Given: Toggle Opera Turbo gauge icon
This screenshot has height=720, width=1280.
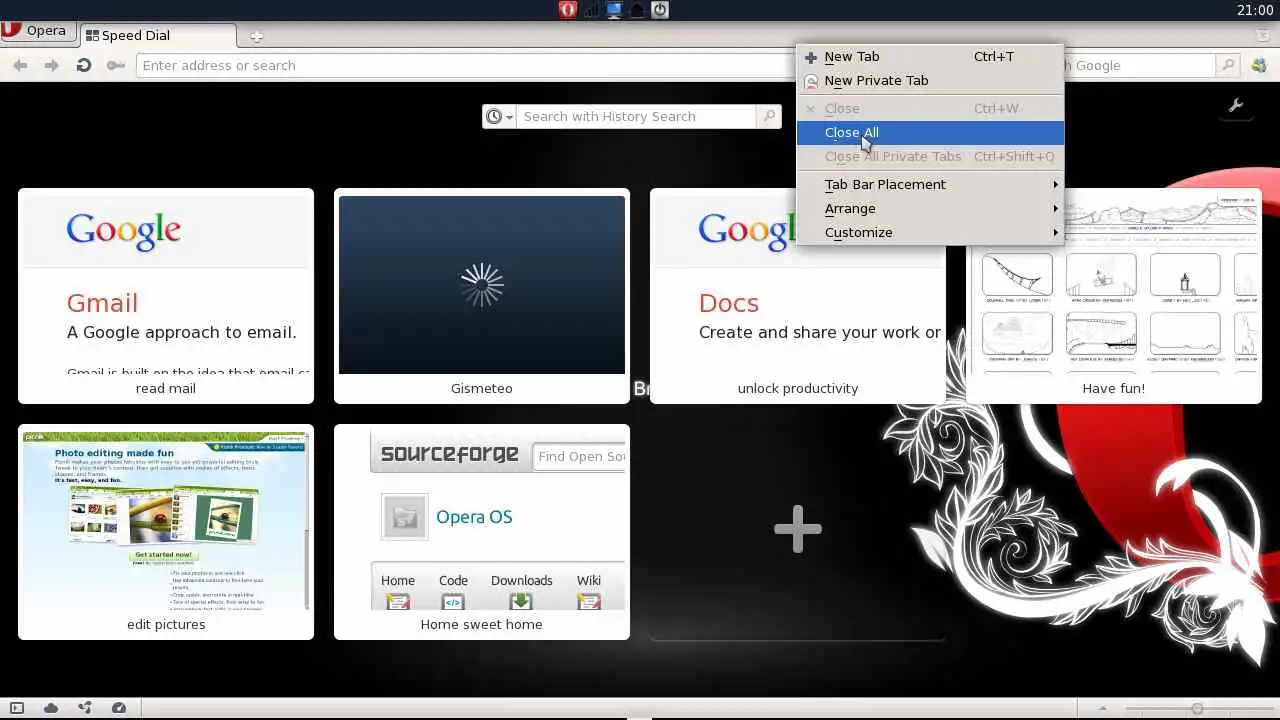Looking at the screenshot, I should pyautogui.click(x=119, y=708).
